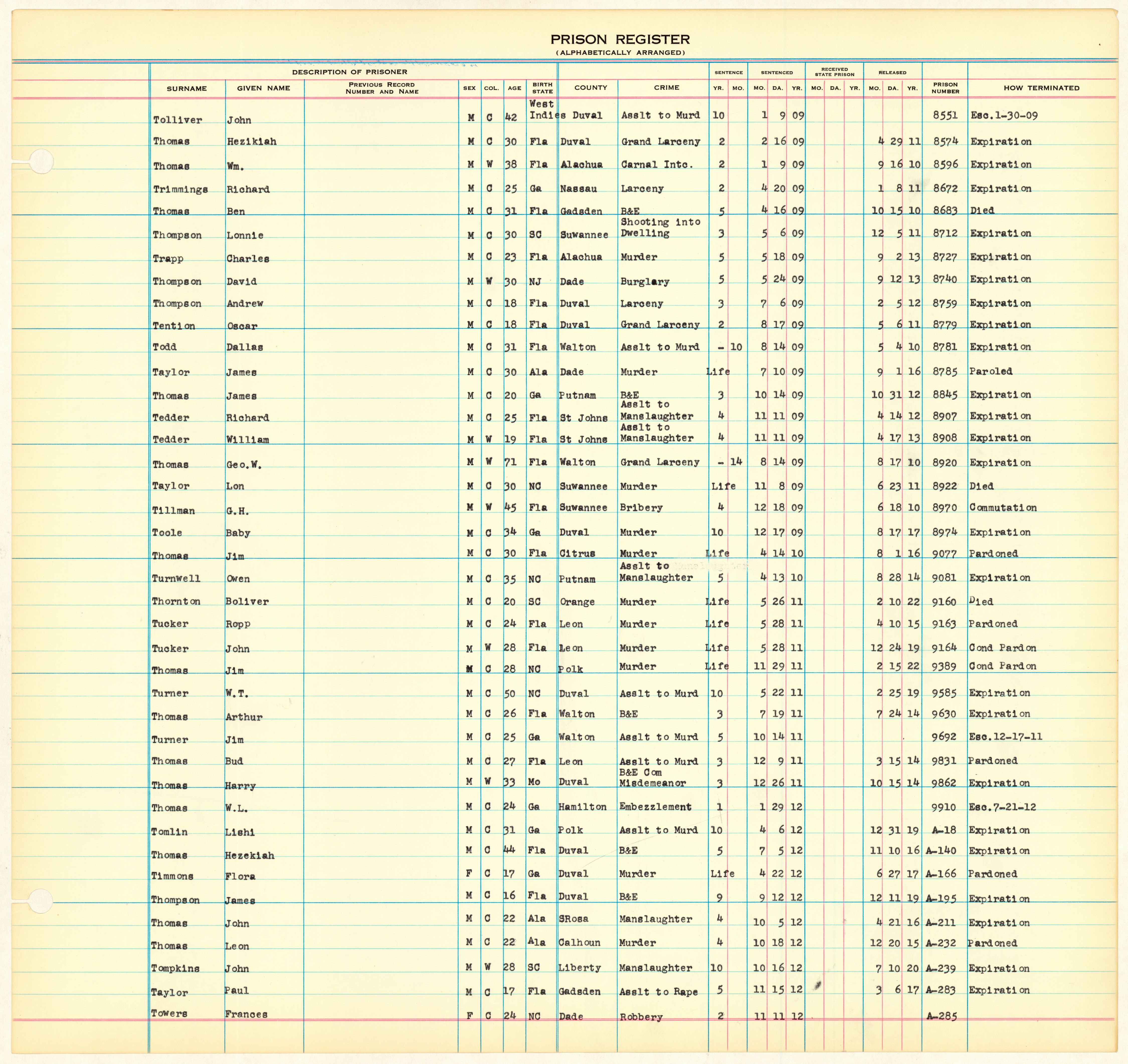1128x1064 pixels.
Task: Click prison number 9164
Action: click(x=944, y=648)
